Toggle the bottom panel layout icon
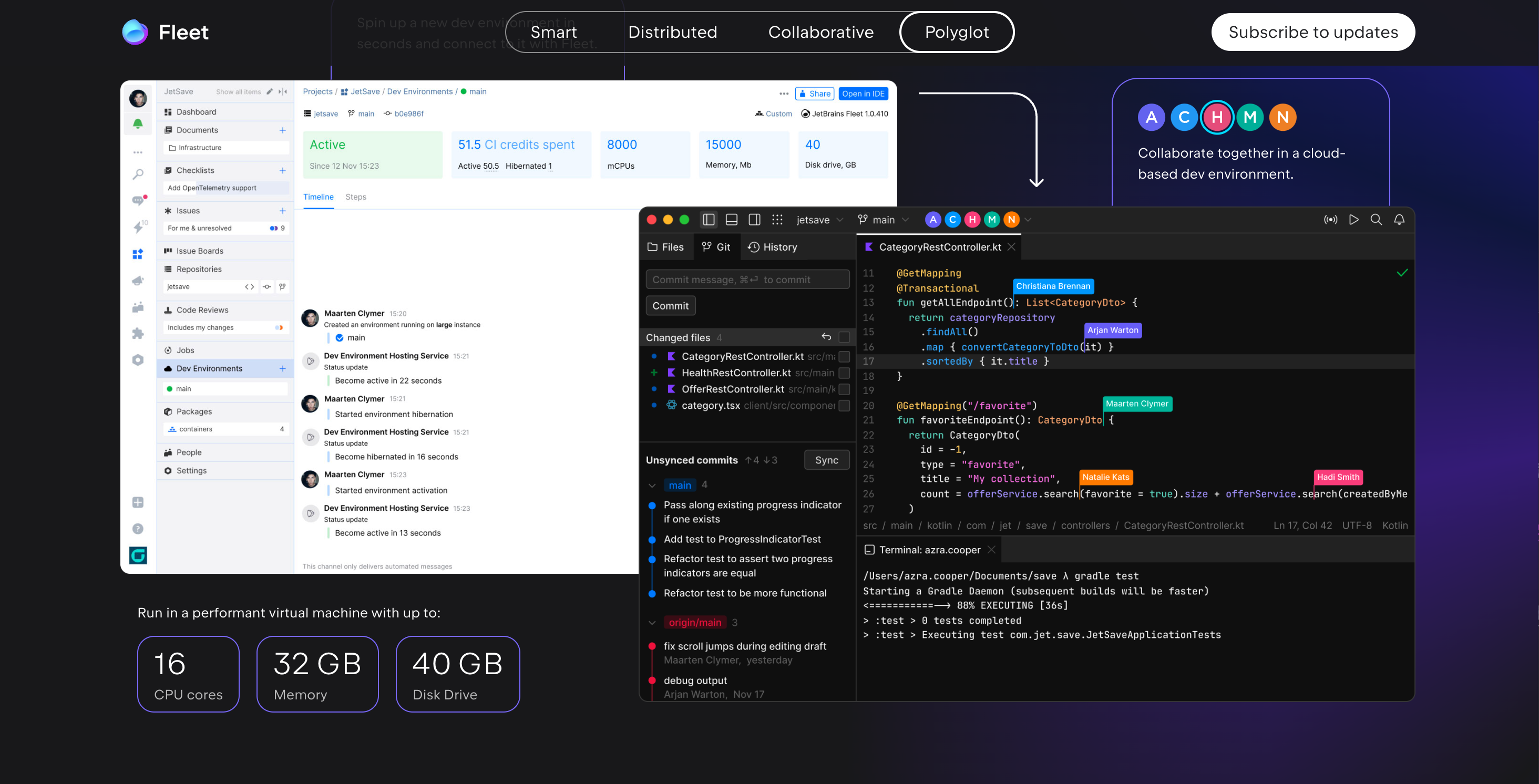Screen dimensions: 1539x784 pos(731,220)
